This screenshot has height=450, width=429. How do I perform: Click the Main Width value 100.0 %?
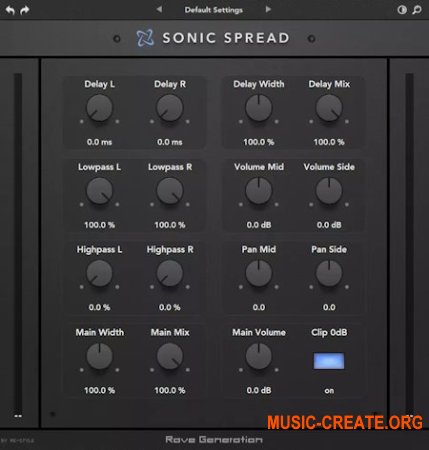click(x=99, y=390)
